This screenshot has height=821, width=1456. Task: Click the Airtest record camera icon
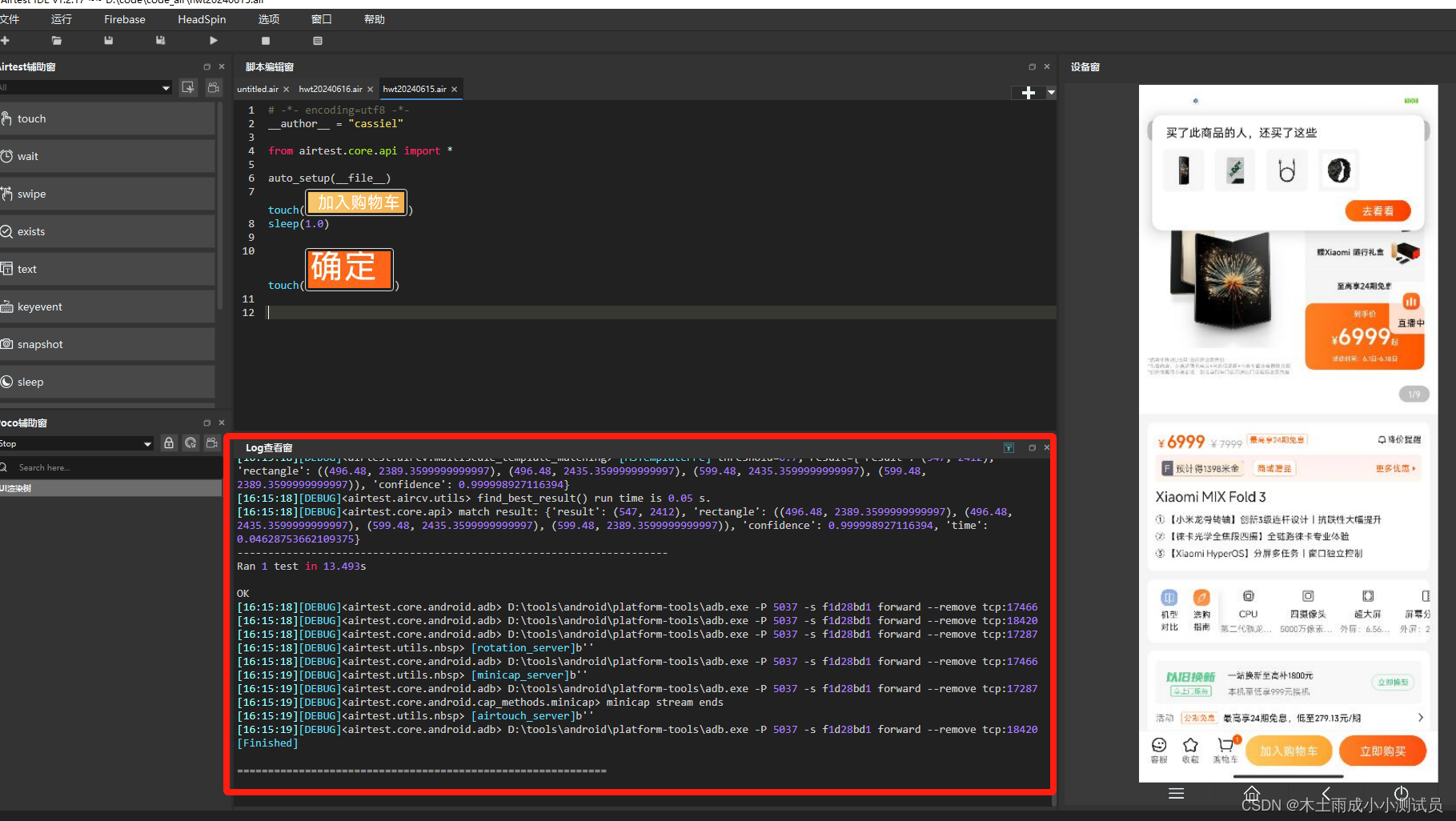213,87
